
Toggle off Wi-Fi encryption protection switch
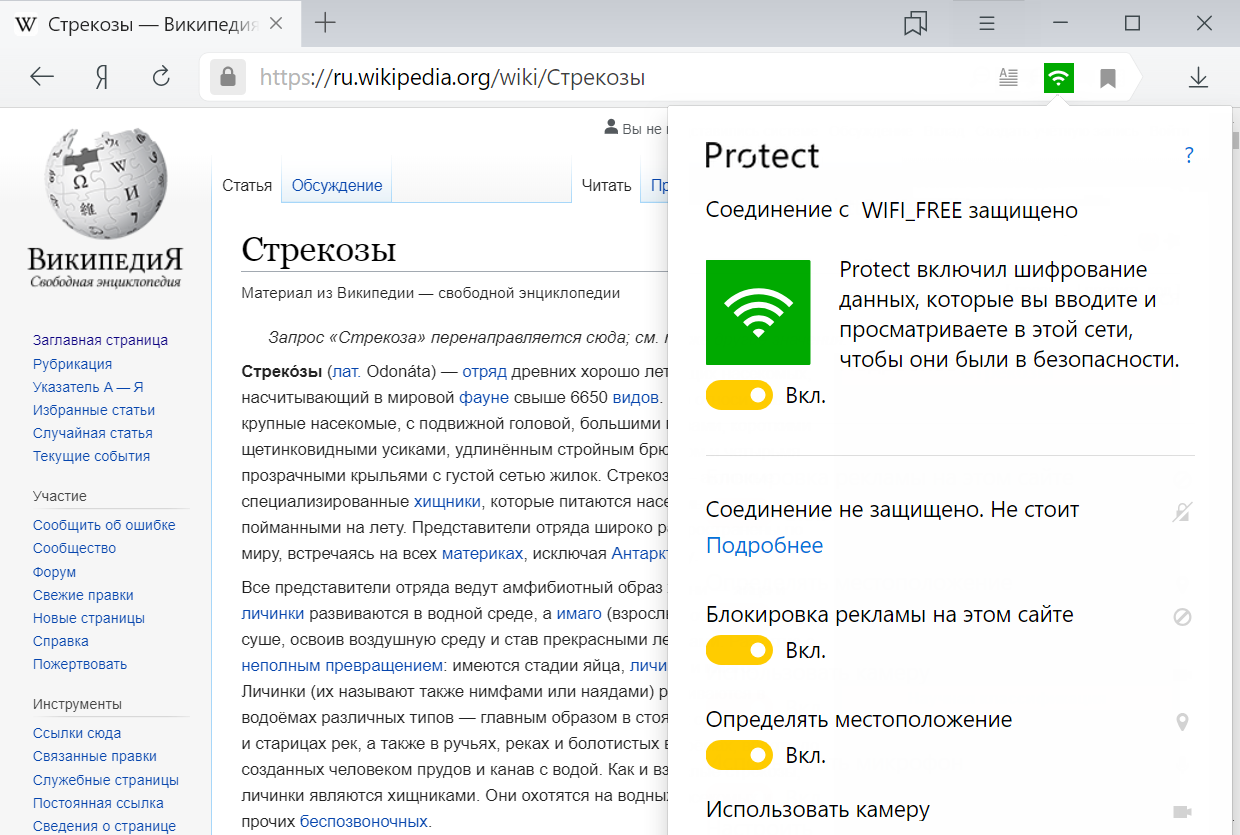tap(739, 395)
